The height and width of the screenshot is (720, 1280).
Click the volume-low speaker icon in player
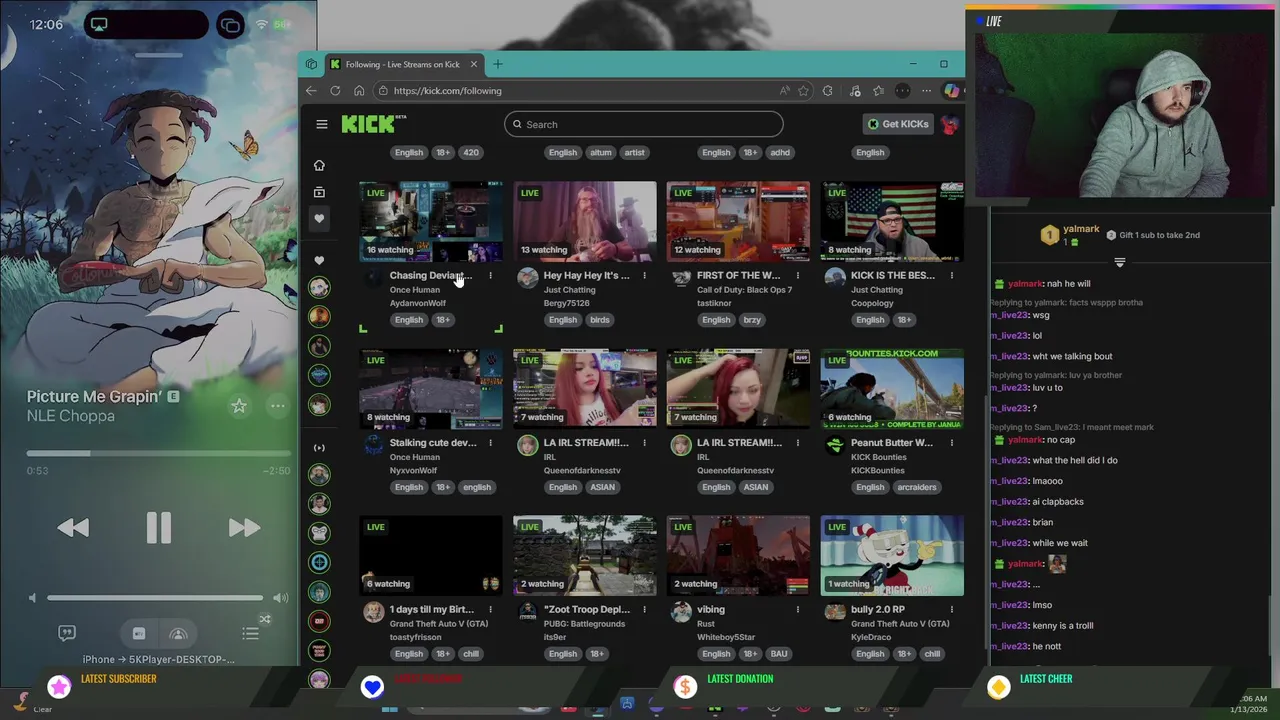[32, 598]
